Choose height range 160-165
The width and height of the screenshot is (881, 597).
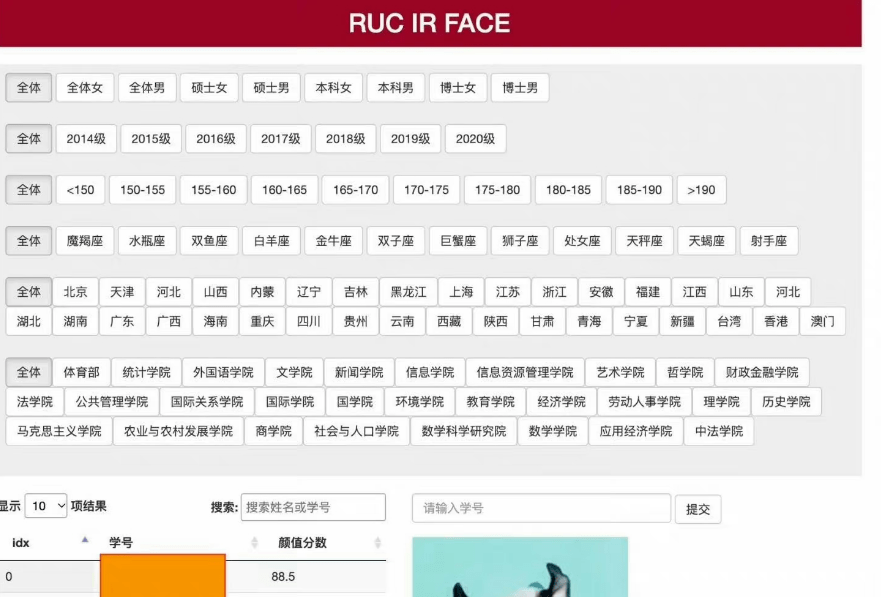284,190
